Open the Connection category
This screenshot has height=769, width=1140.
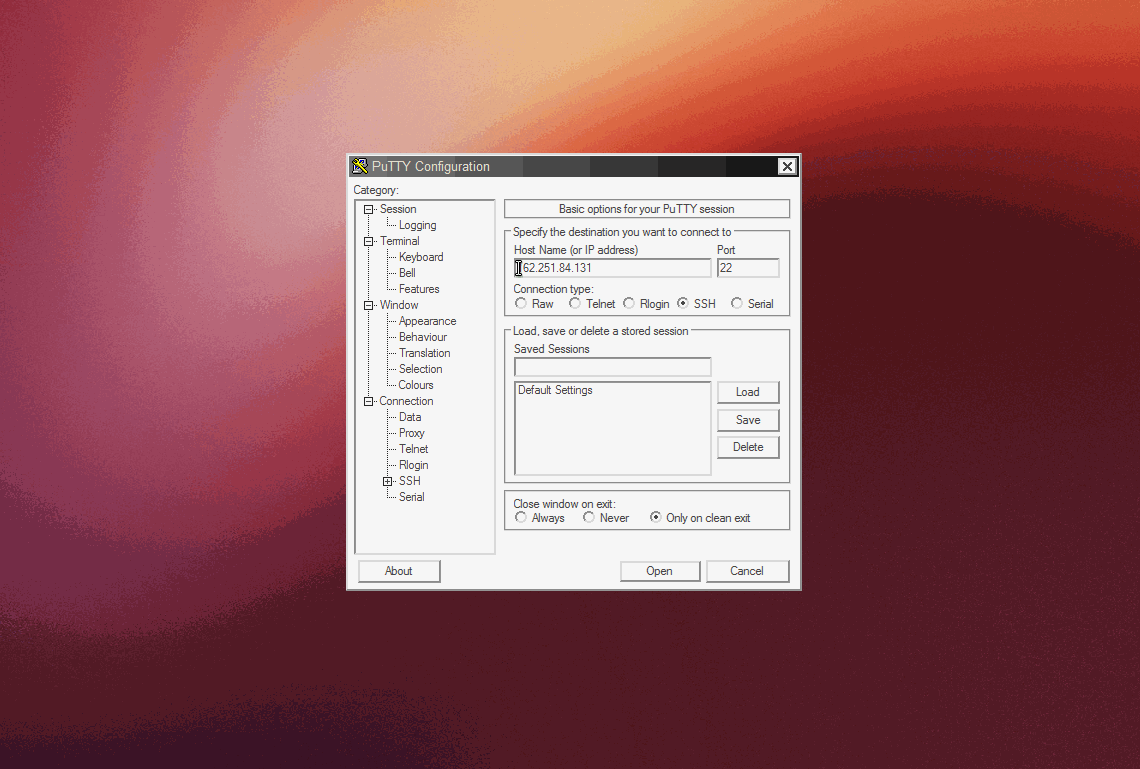tap(406, 401)
